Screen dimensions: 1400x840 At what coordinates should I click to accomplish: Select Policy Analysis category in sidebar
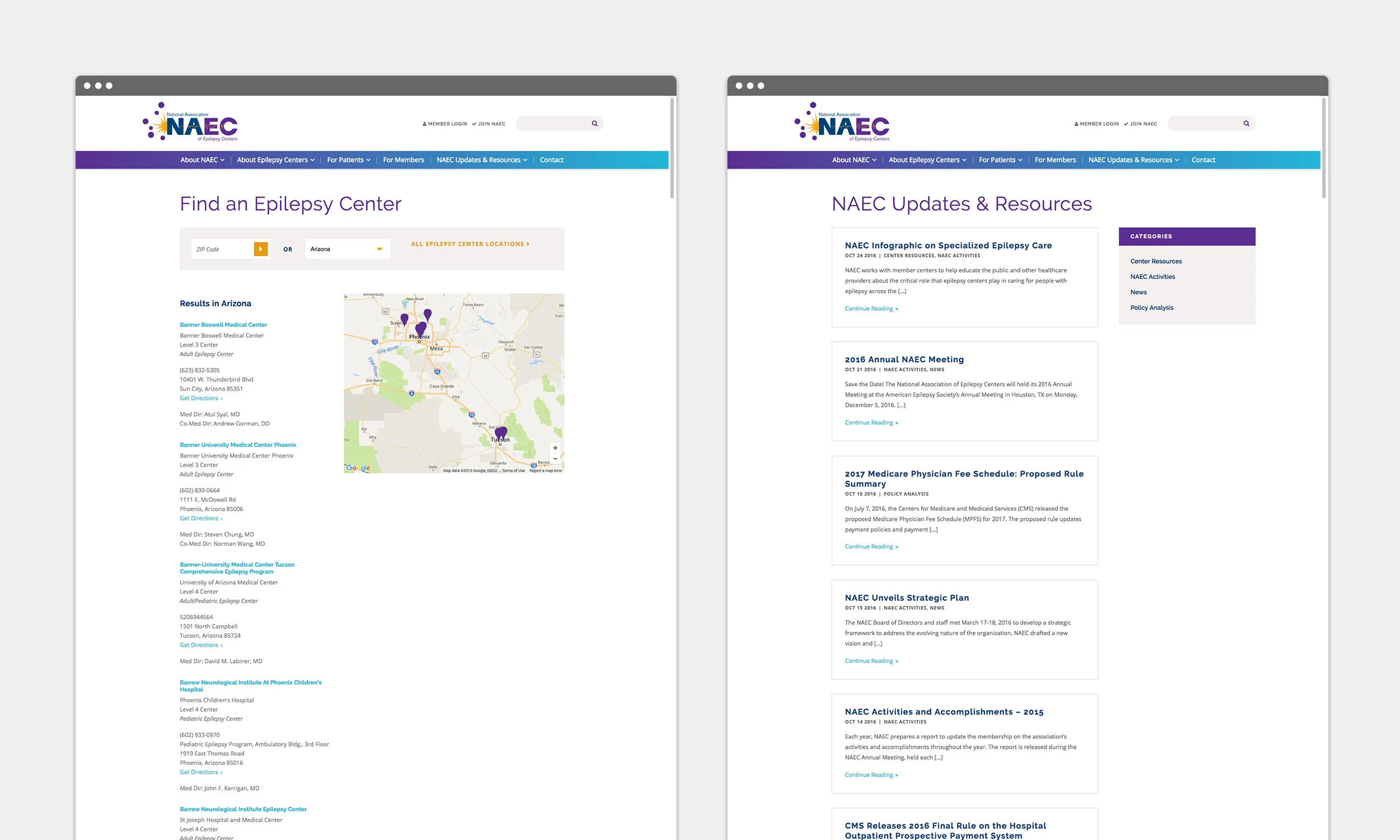coord(1151,307)
